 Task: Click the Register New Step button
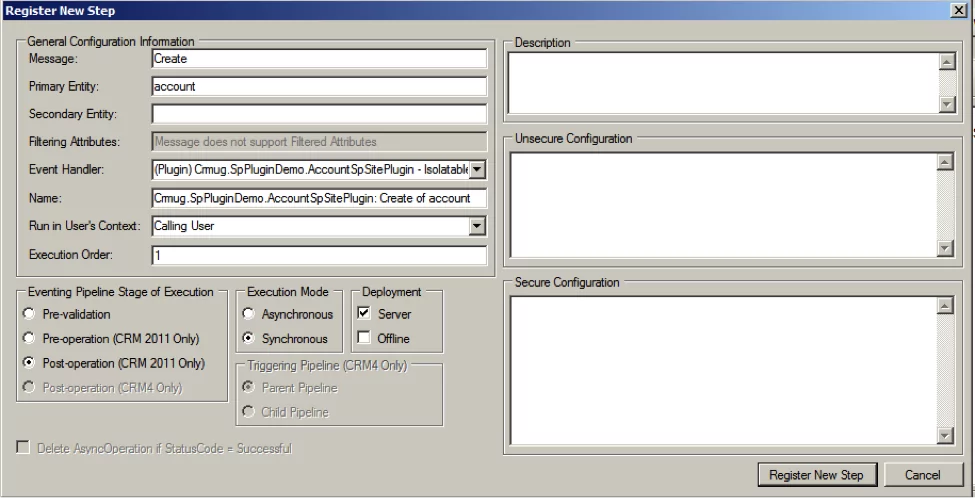coord(816,475)
